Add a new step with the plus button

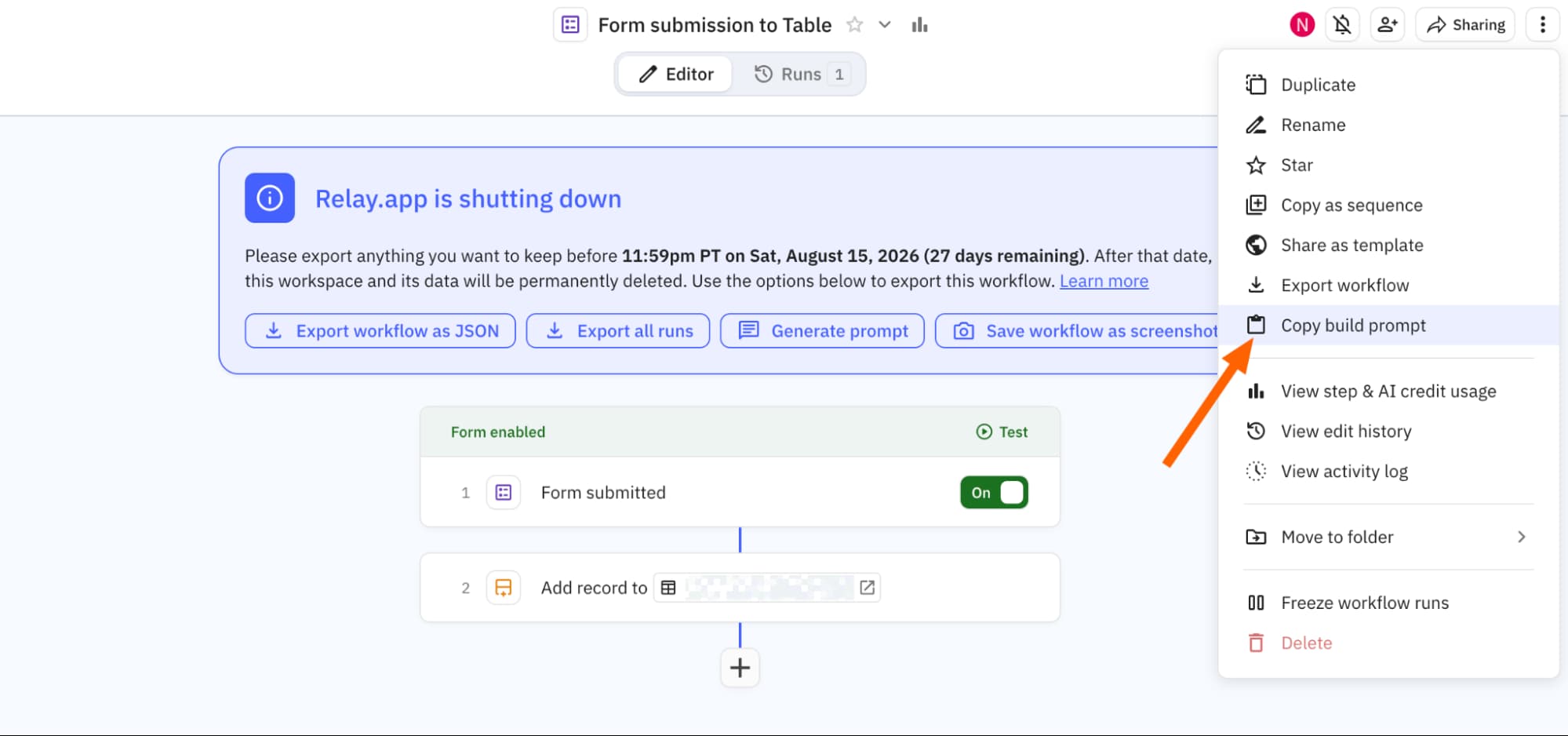pyautogui.click(x=740, y=668)
